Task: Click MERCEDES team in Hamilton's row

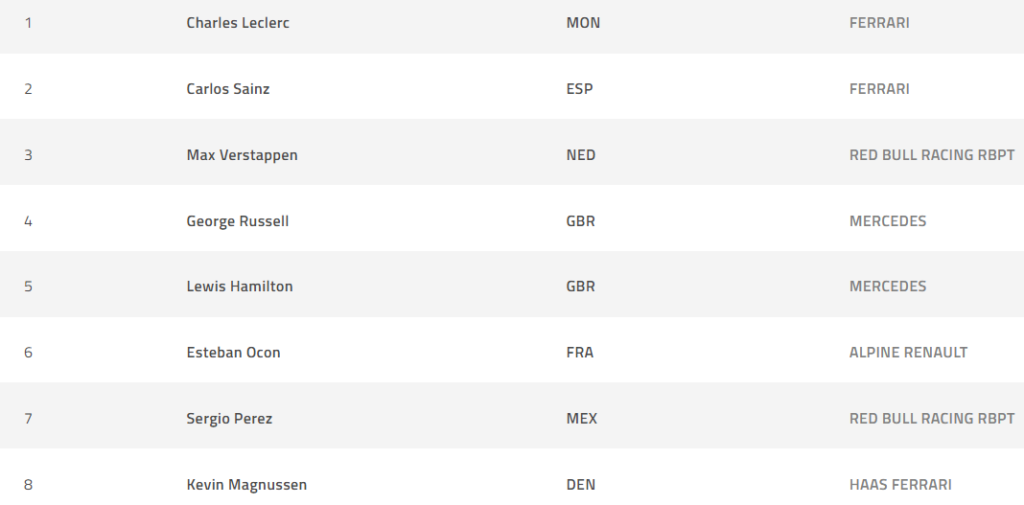Action: click(887, 286)
